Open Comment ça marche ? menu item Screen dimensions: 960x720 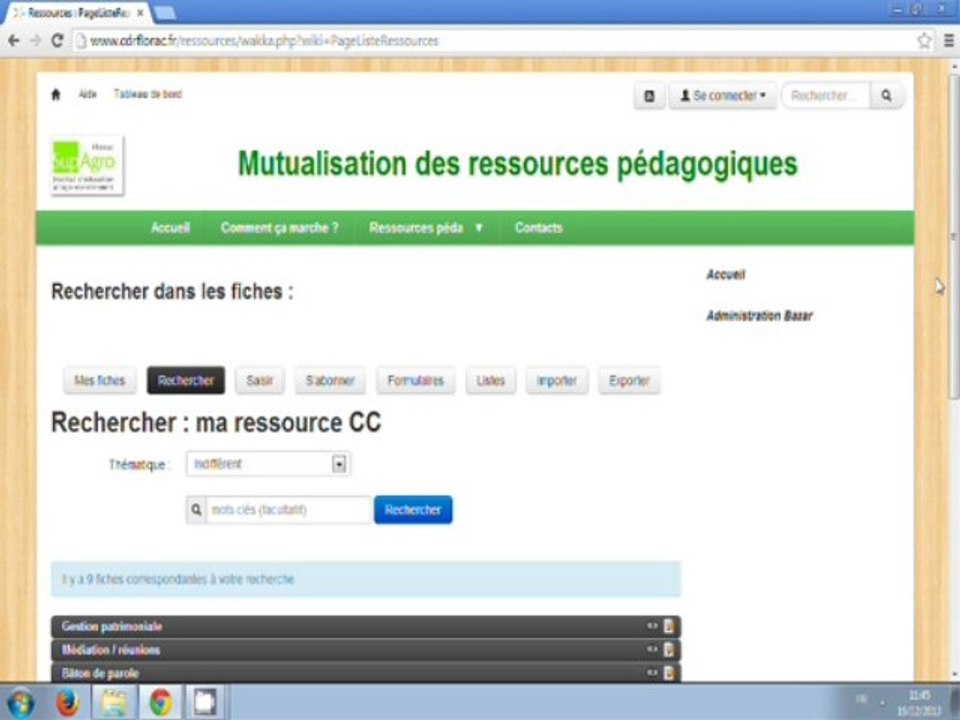279,228
